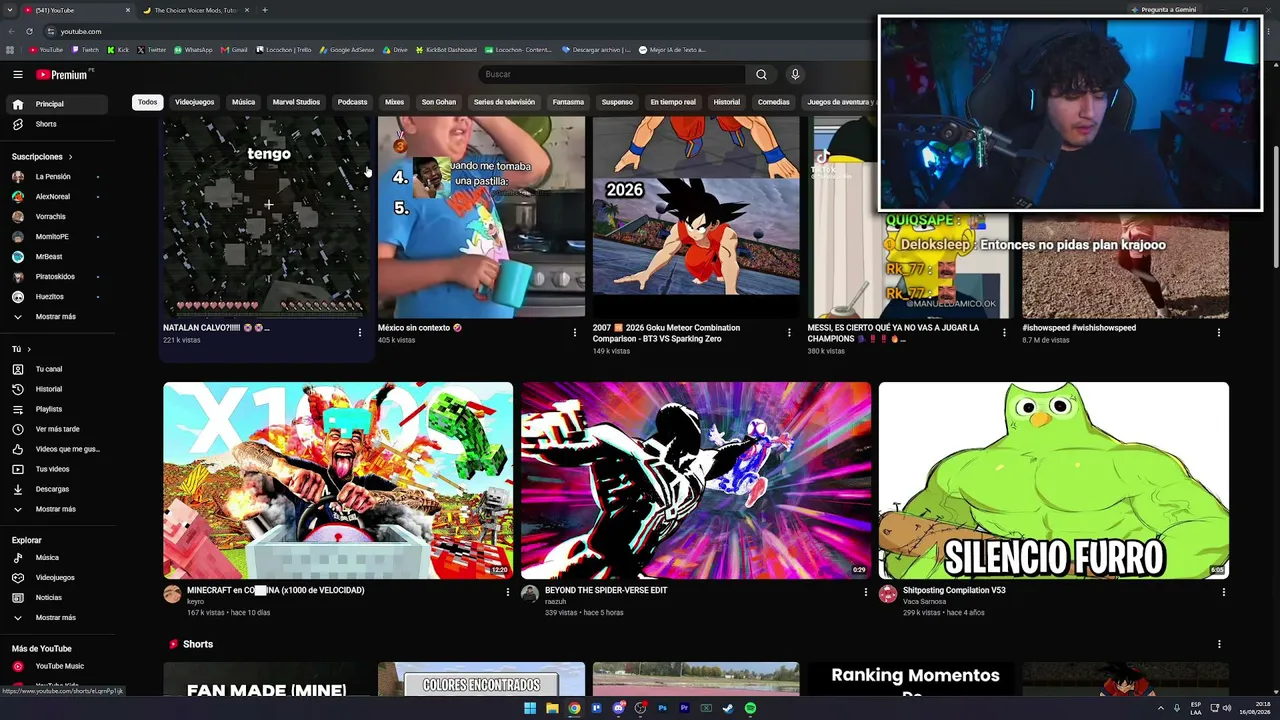This screenshot has width=1280, height=720.
Task: Click inside the Buscar search field
Action: coord(612,74)
